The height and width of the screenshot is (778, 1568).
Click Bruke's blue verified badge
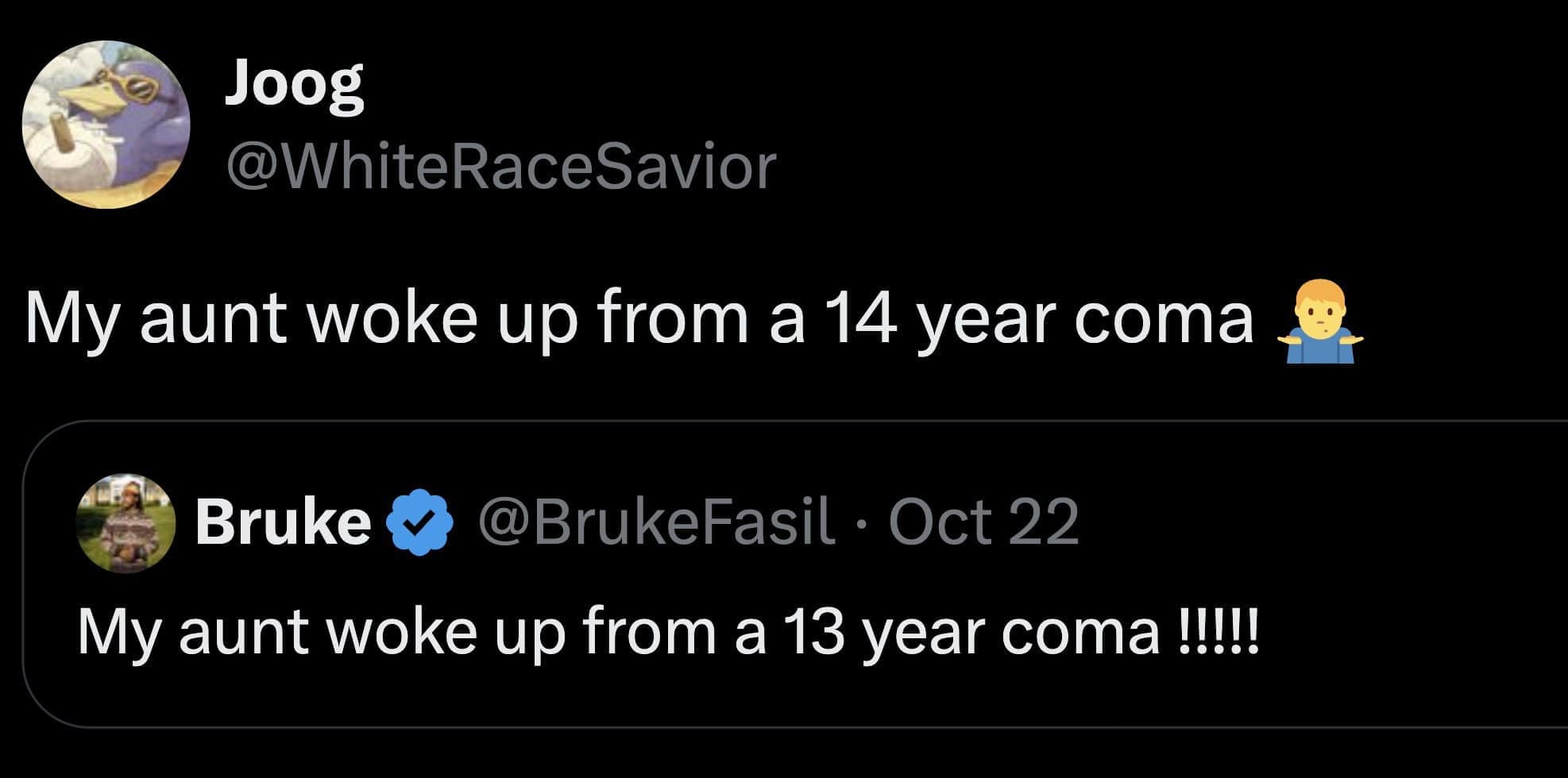point(419,522)
